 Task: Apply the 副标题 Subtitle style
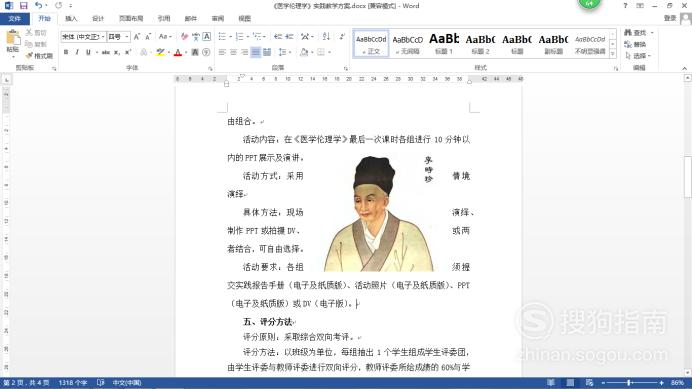point(553,44)
